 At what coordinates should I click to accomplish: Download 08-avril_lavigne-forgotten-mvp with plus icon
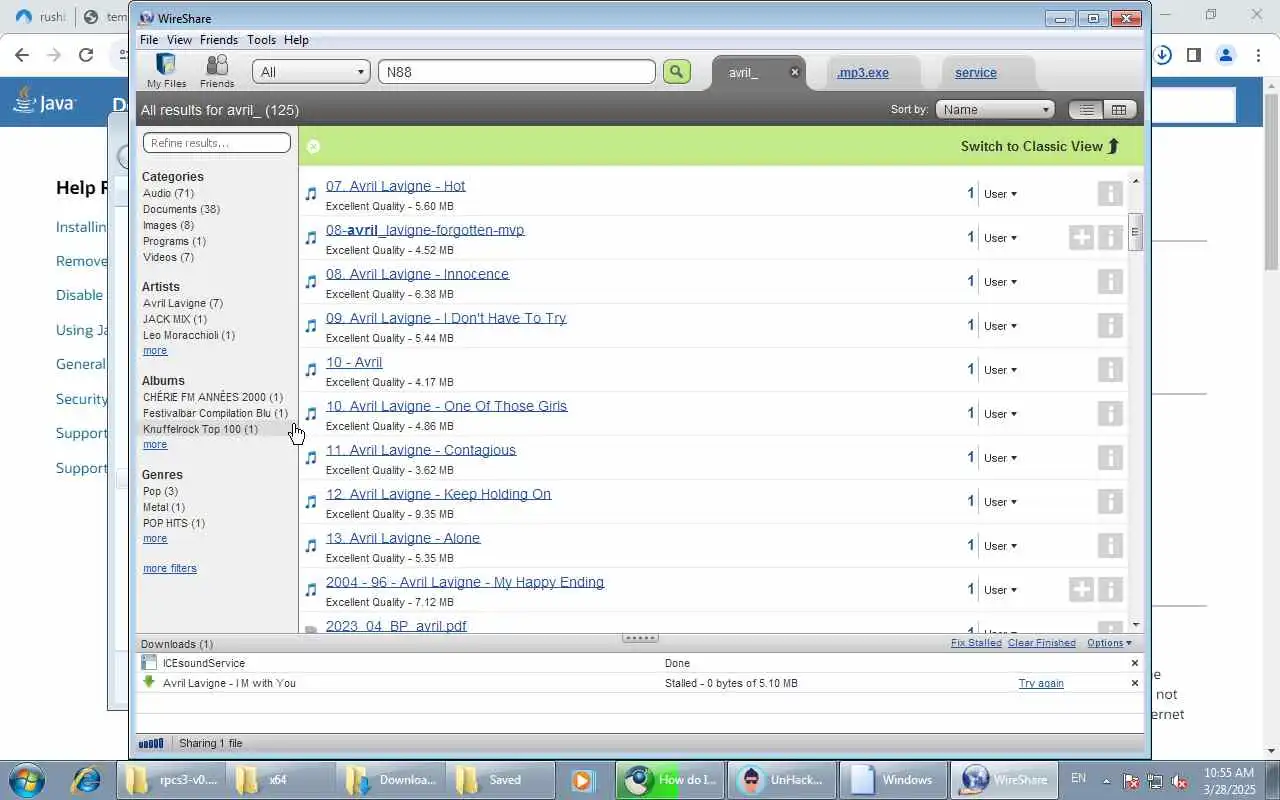[1081, 238]
